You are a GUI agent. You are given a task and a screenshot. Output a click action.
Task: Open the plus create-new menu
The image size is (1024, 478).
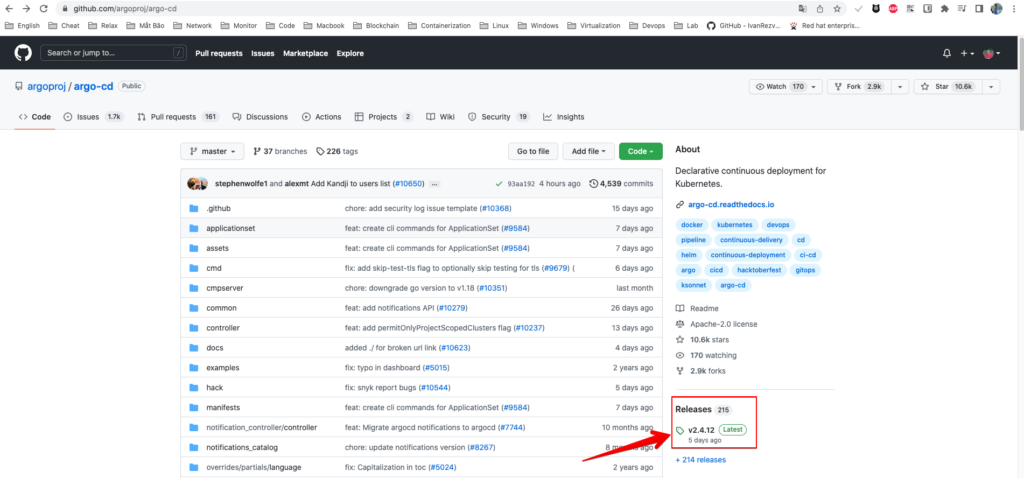[x=968, y=54]
